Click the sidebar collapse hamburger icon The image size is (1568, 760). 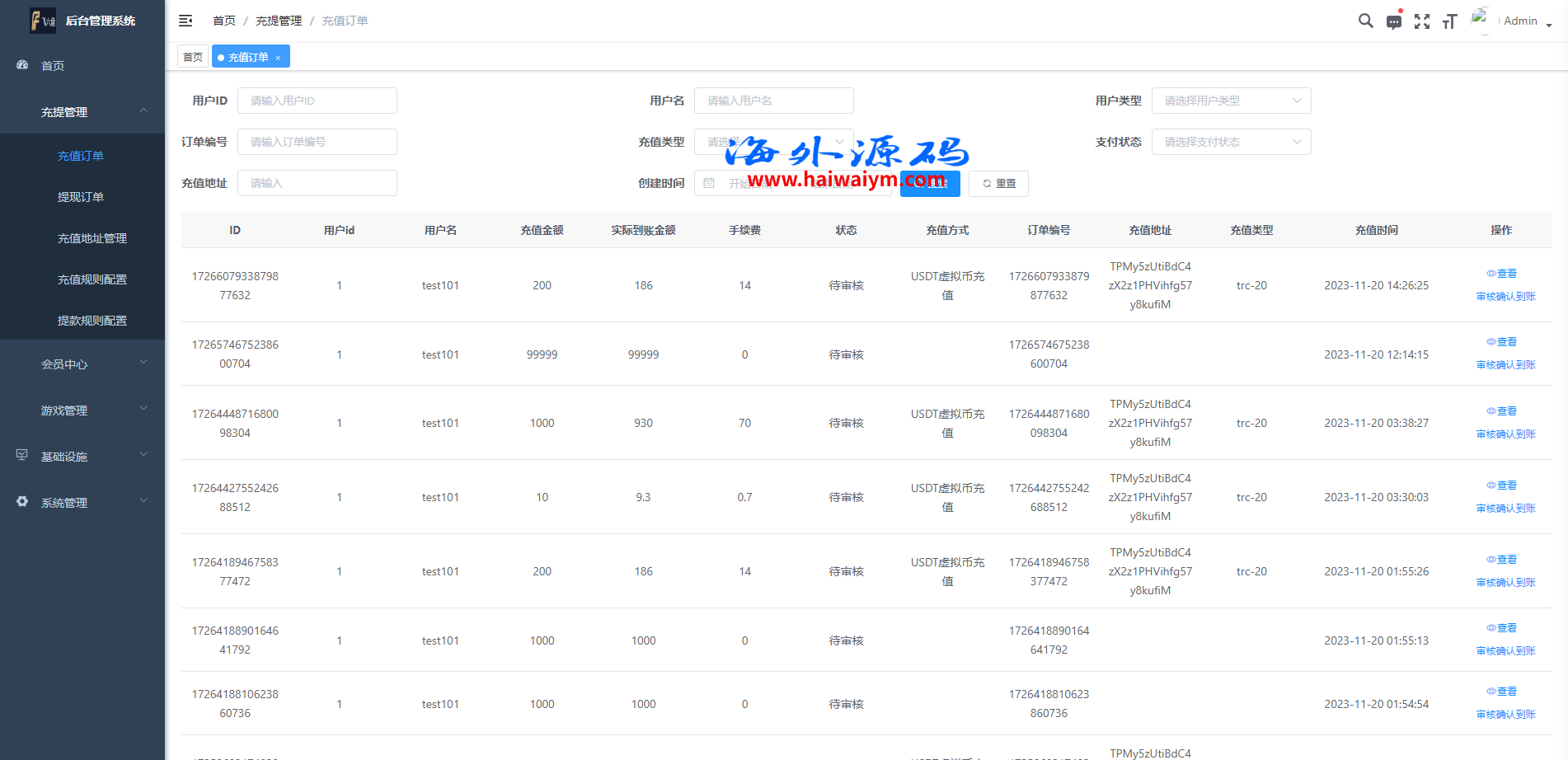tap(185, 21)
